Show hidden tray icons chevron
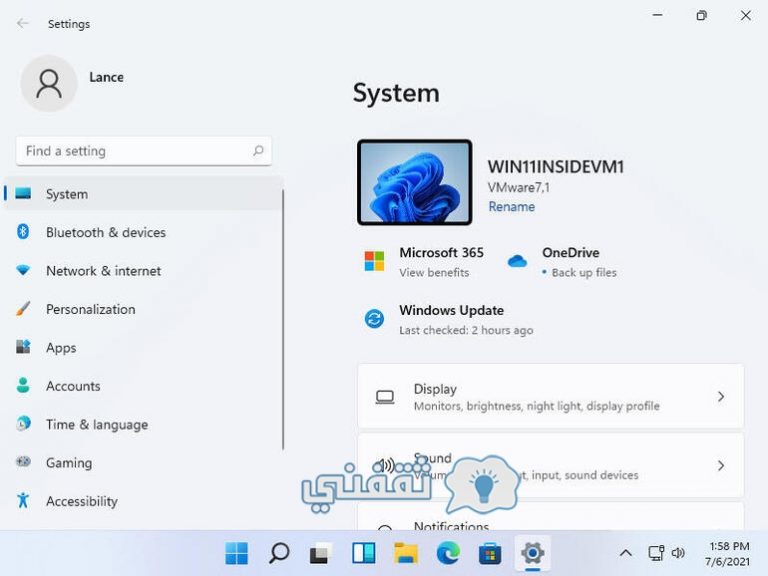 coord(625,553)
